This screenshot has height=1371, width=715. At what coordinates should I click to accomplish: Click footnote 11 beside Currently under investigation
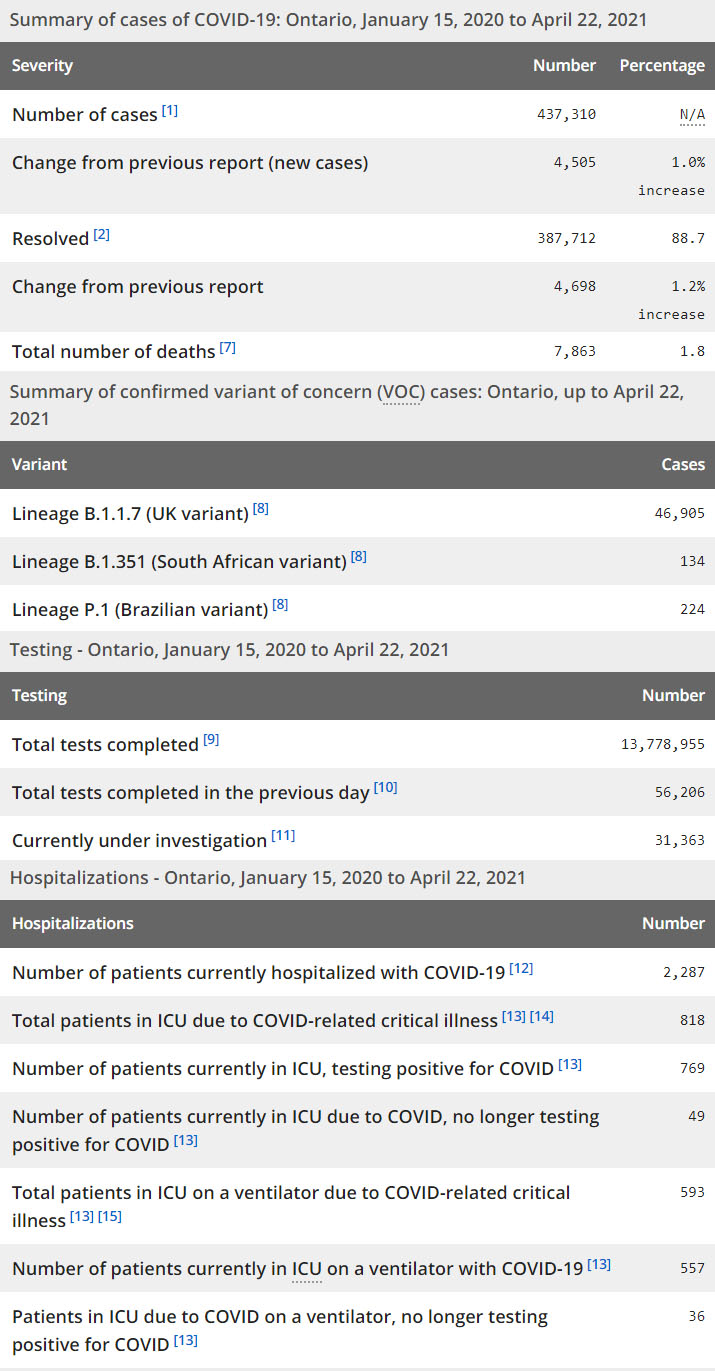click(283, 836)
